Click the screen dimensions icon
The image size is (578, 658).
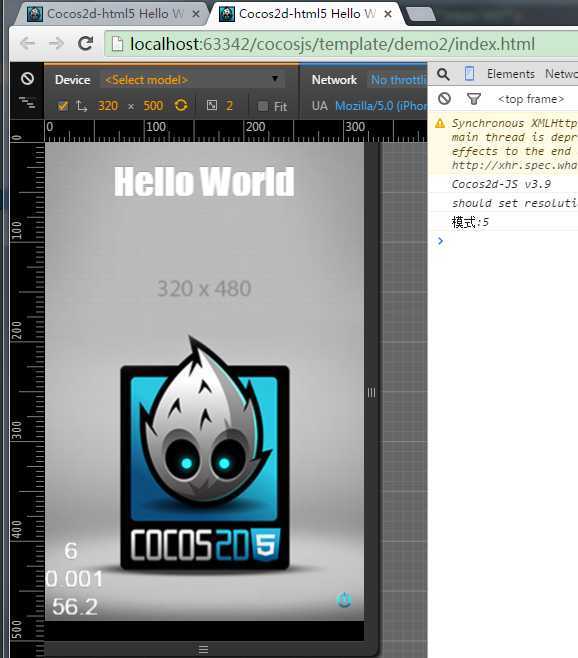(x=82, y=106)
